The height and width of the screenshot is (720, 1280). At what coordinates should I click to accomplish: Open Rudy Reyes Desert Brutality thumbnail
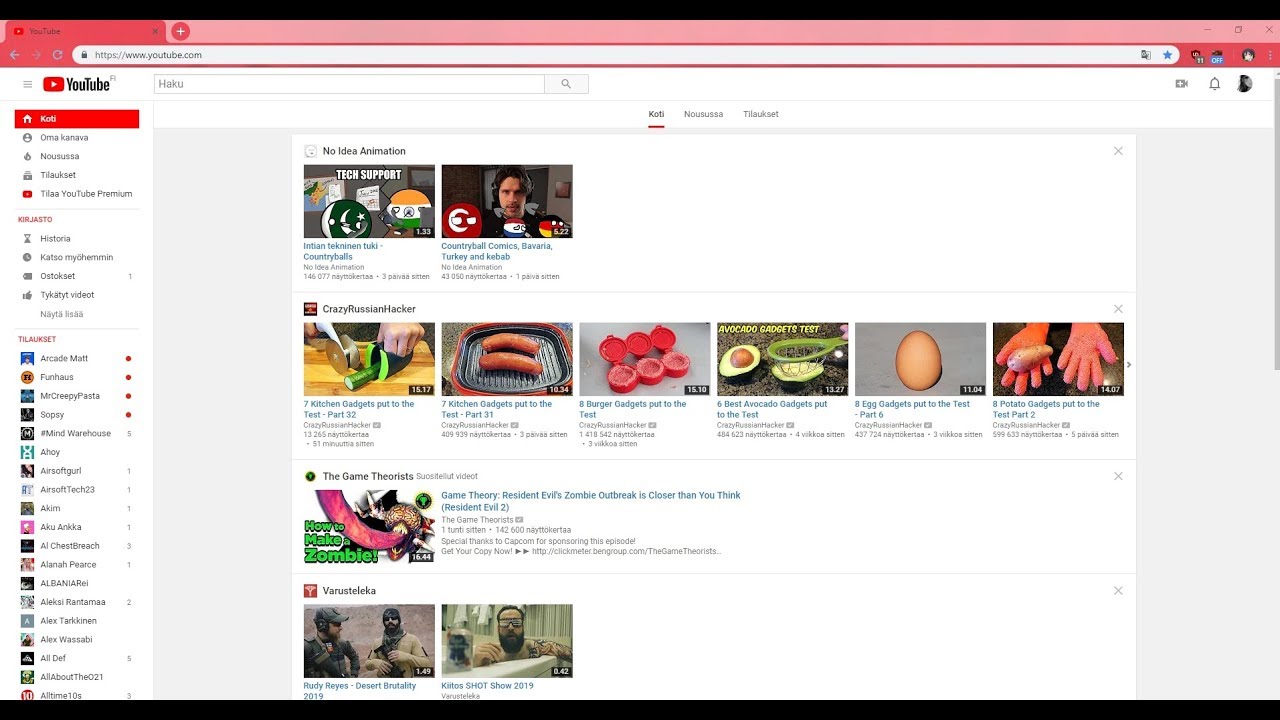click(369, 641)
